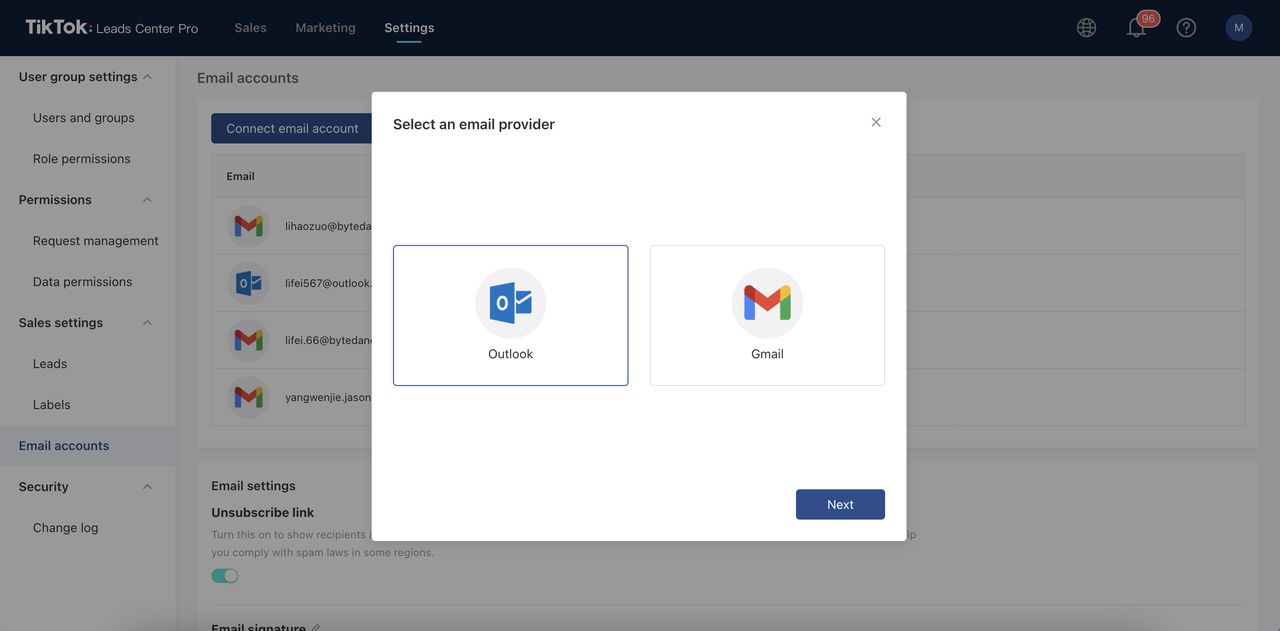
Task: Select the Gmail provider option
Action: (x=767, y=315)
